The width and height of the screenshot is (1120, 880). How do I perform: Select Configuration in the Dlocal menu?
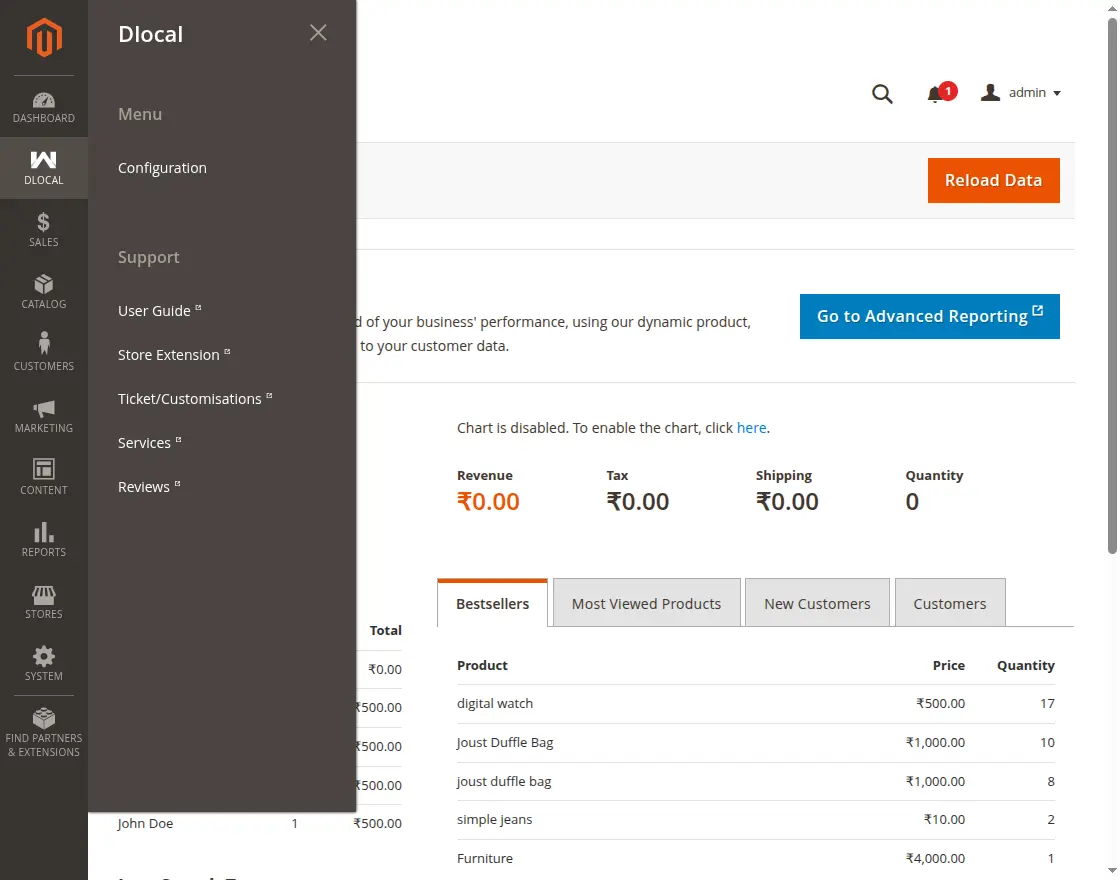[x=162, y=168]
